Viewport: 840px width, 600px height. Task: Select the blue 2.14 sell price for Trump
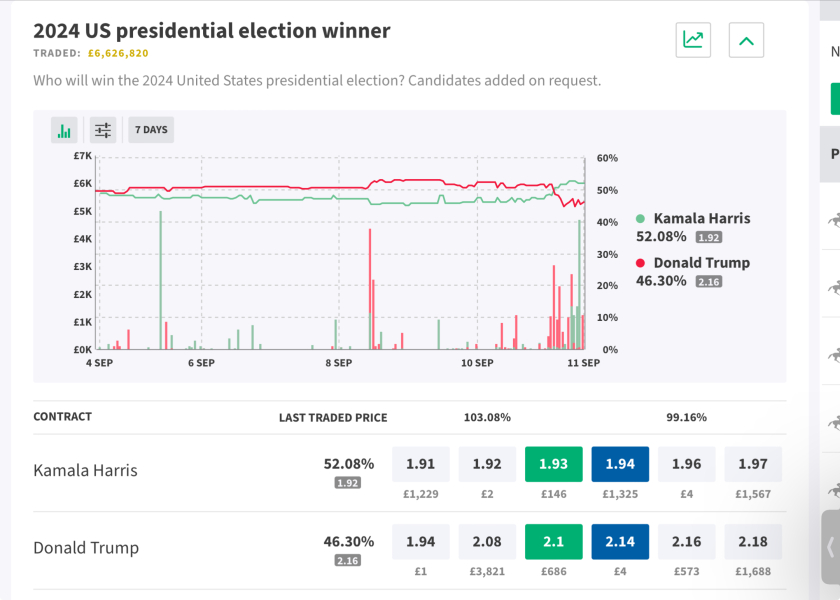620,542
